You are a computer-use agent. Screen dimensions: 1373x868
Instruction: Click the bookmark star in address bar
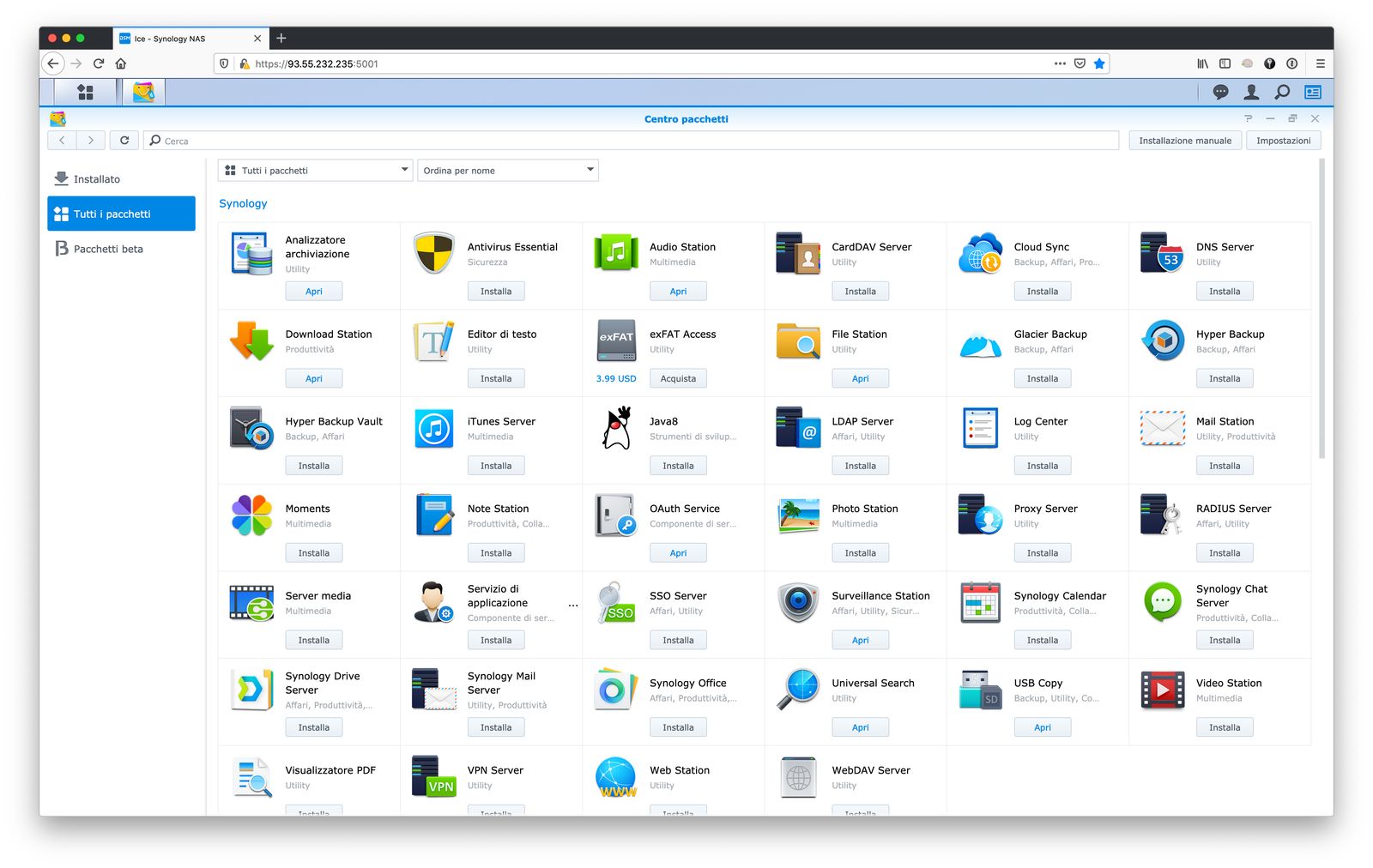pos(1099,63)
